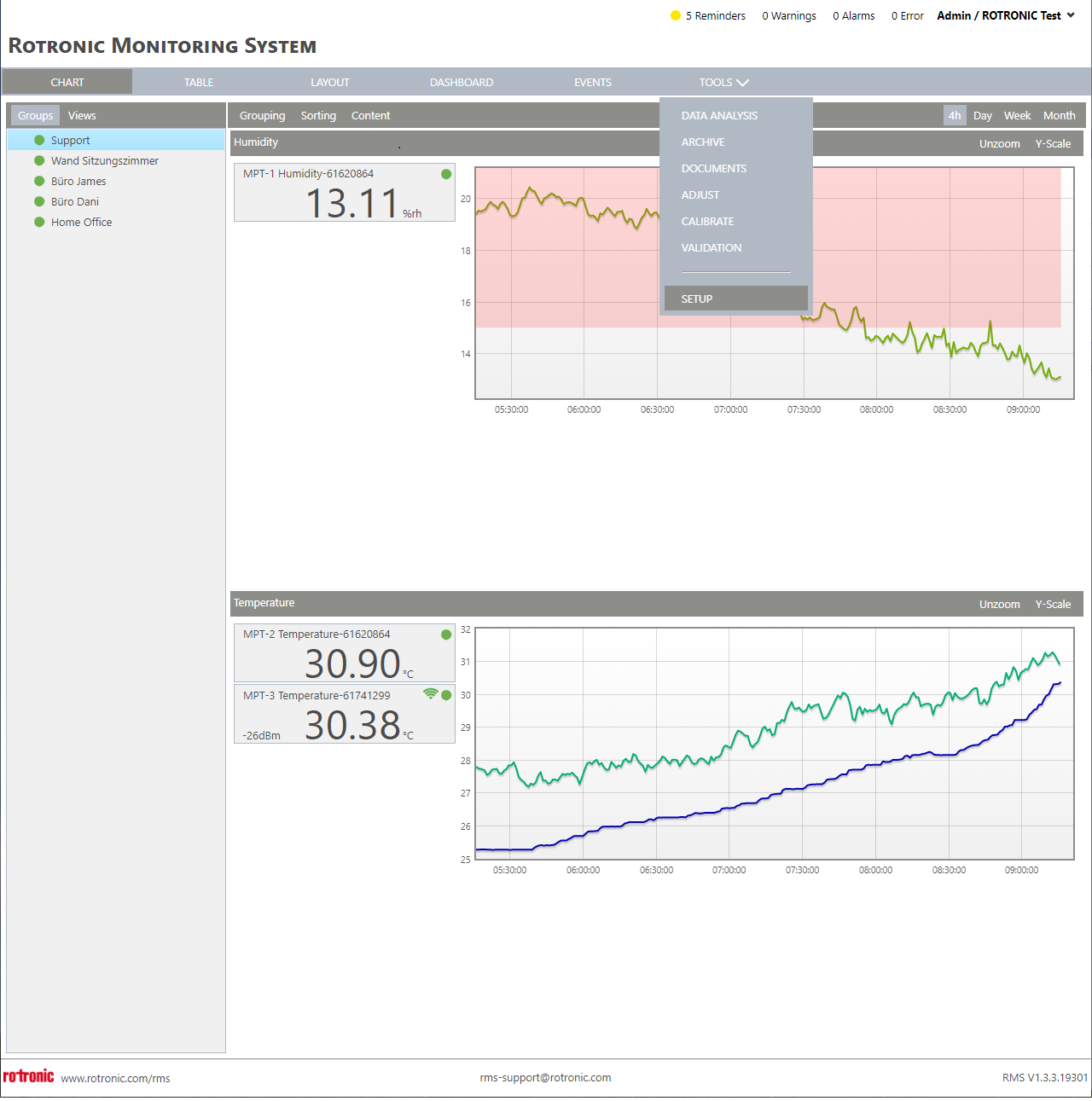Viewport: 1092px width, 1101px height.
Task: Click the 5 Reminders status text
Action: pos(716,15)
